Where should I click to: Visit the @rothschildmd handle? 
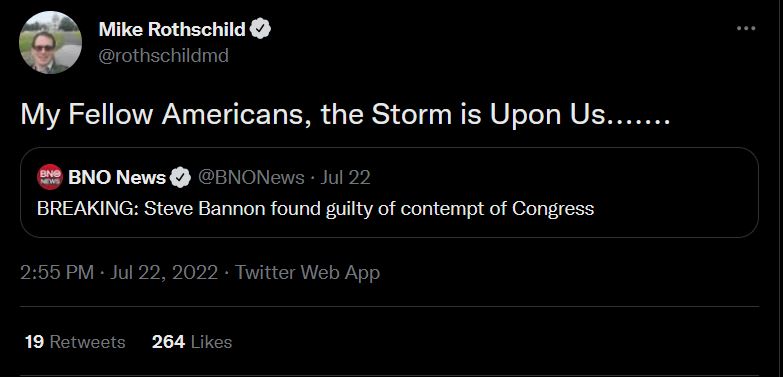(164, 55)
